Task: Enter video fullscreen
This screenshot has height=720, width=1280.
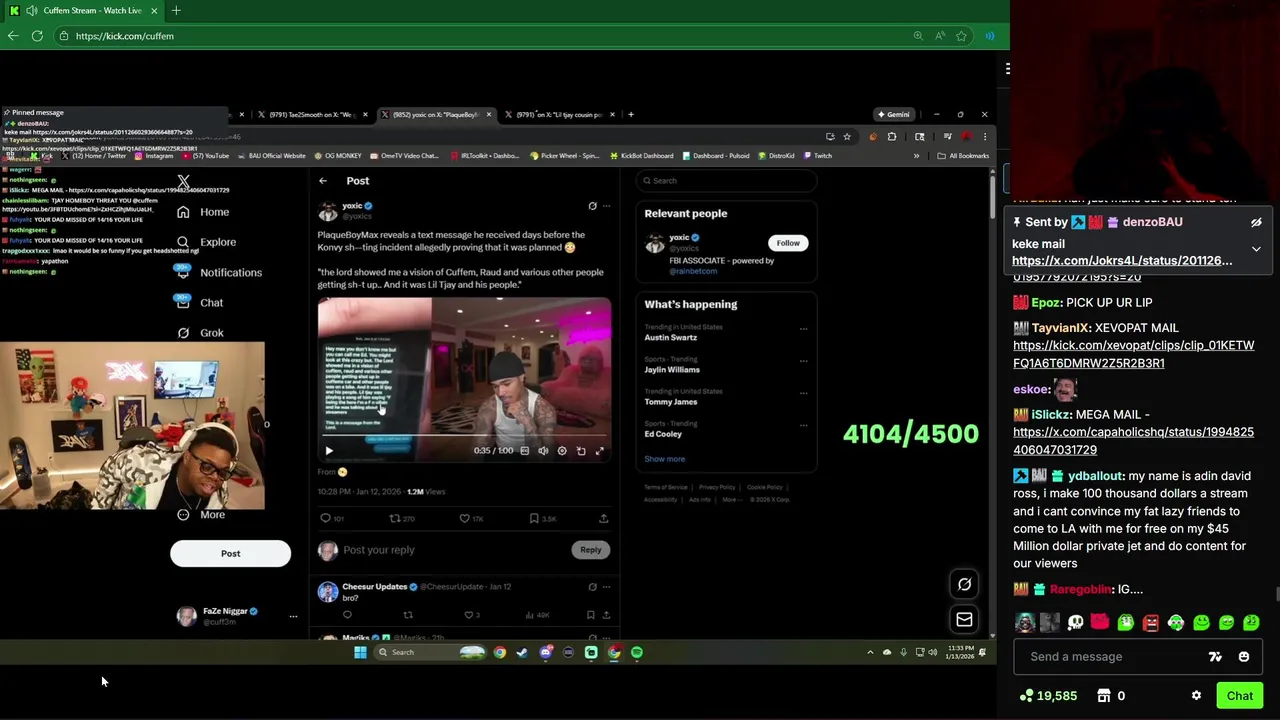Action: pyautogui.click(x=600, y=451)
